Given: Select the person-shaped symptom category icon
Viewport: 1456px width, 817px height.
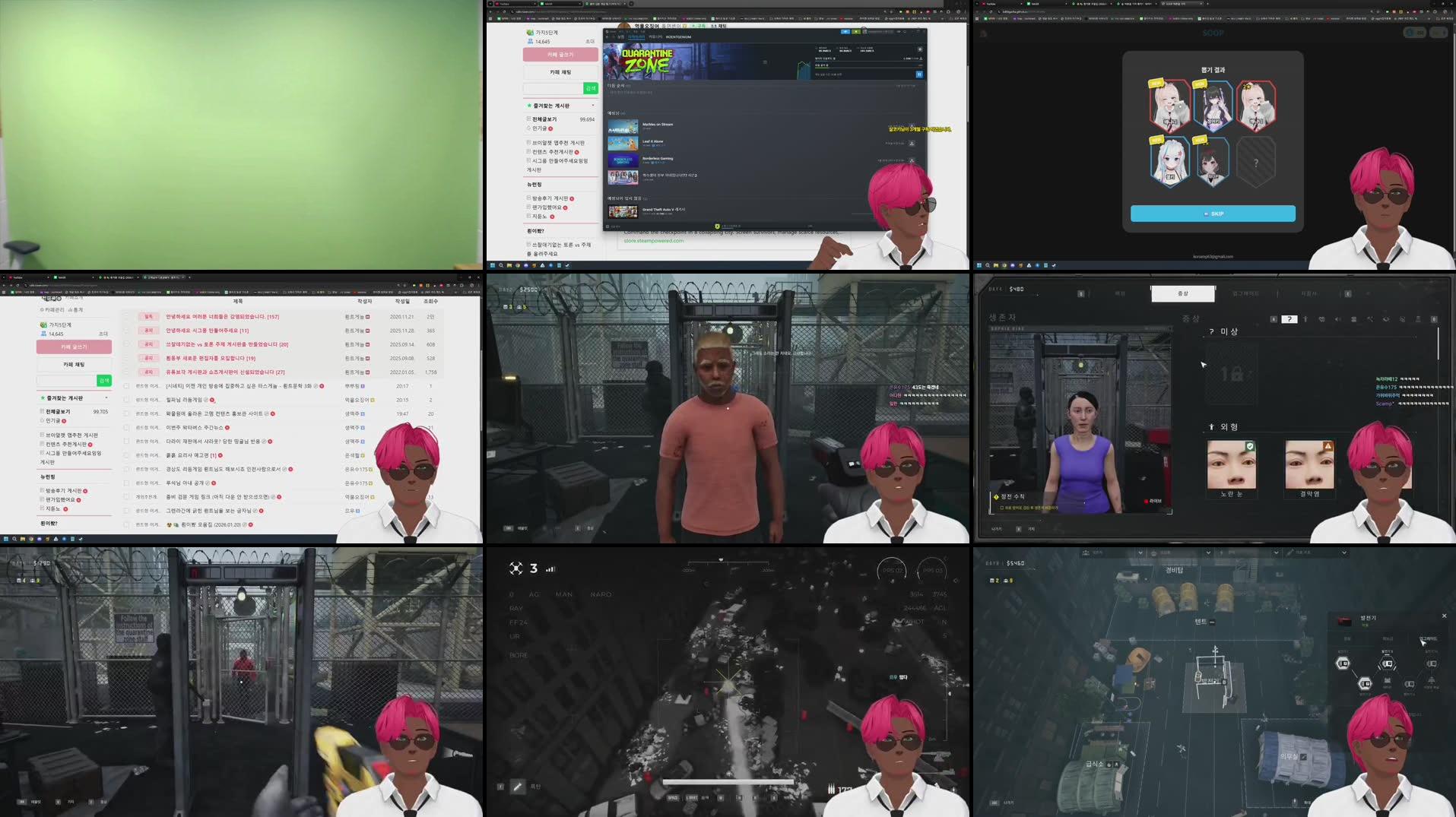Looking at the screenshot, I should (x=1305, y=319).
